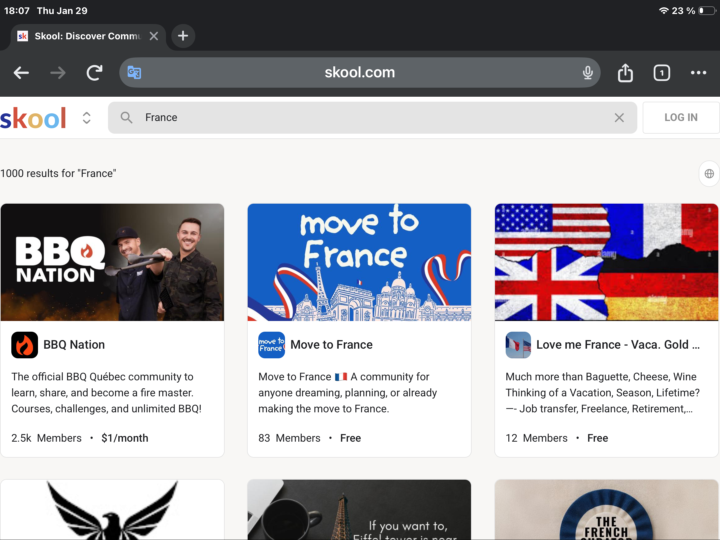Click the browser back arrow
Image resolution: width=720 pixels, height=540 pixels.
(x=21, y=73)
